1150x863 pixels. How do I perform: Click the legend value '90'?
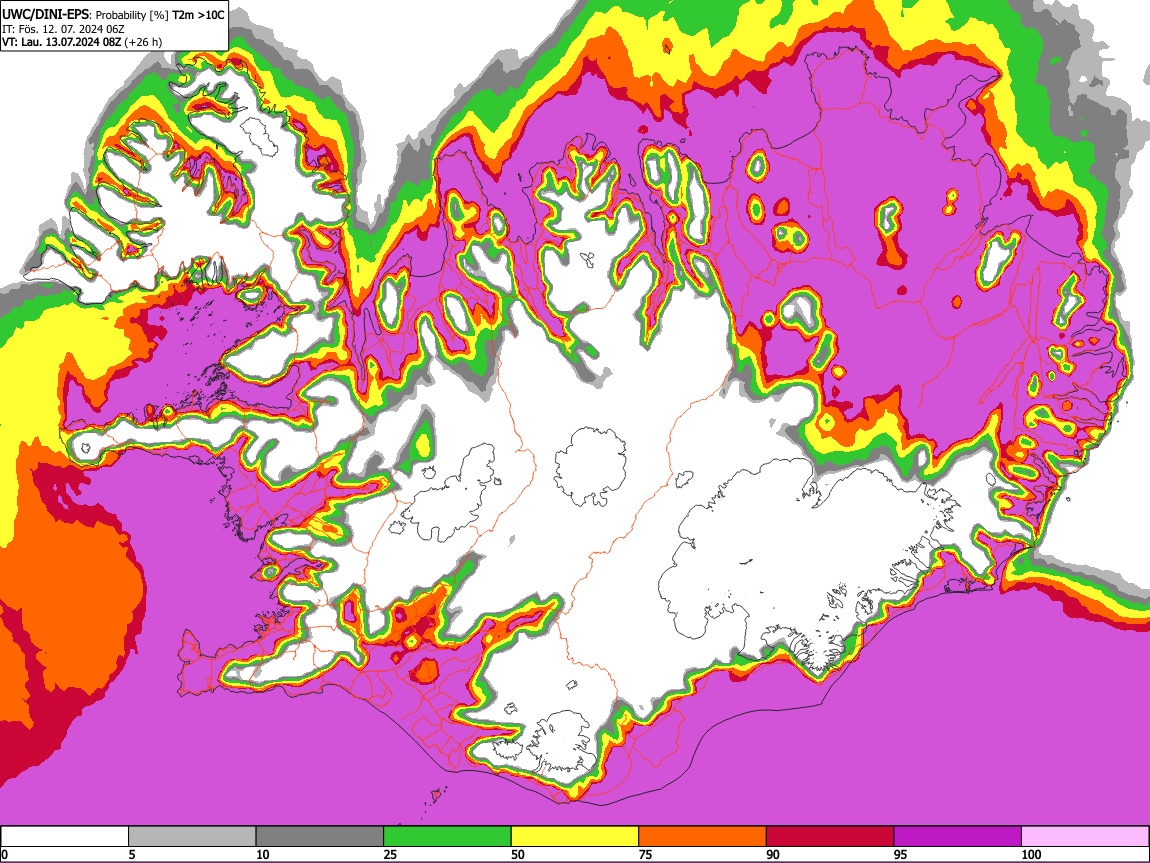click(772, 854)
